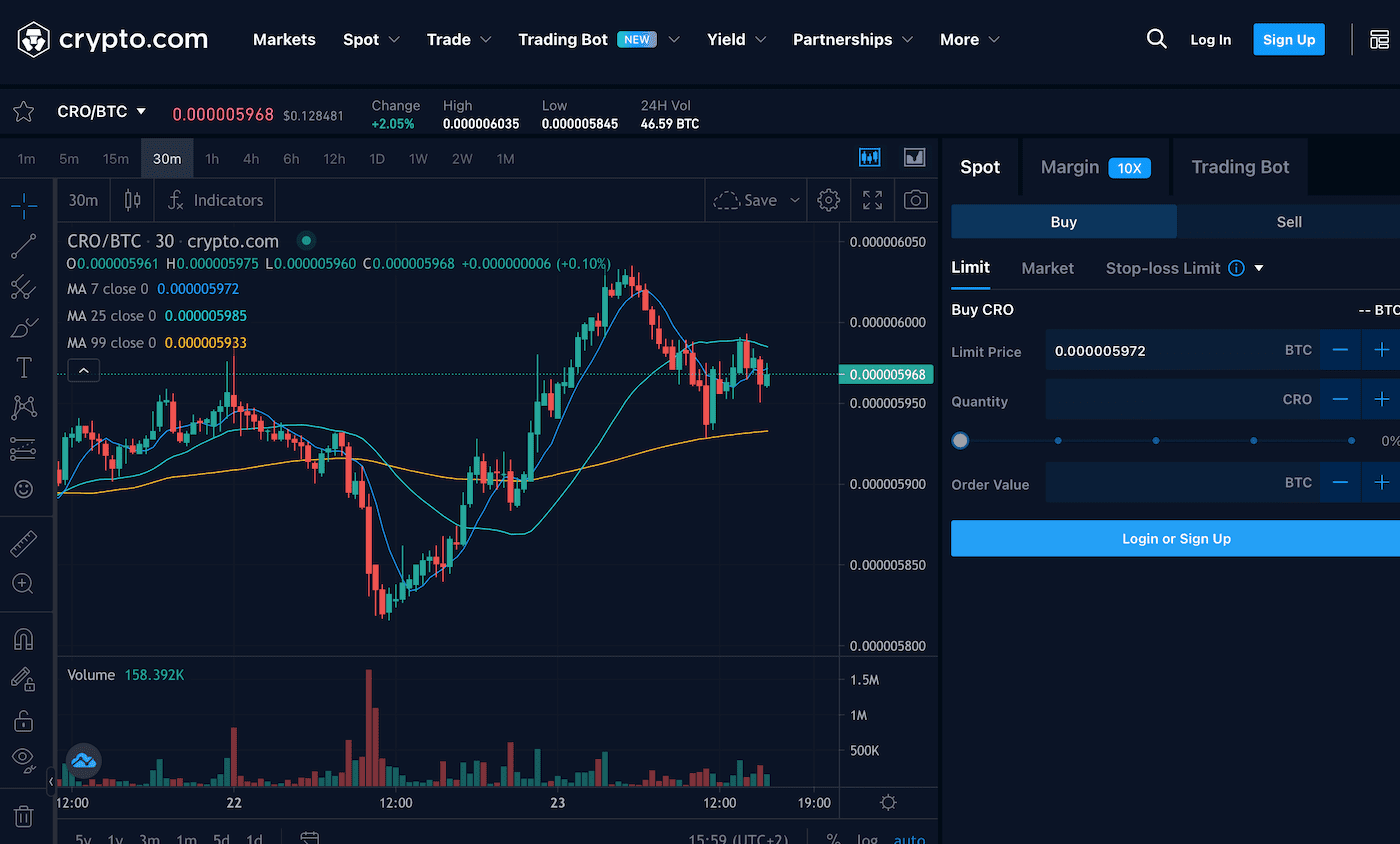Enter fullscreen chart mode

(872, 200)
